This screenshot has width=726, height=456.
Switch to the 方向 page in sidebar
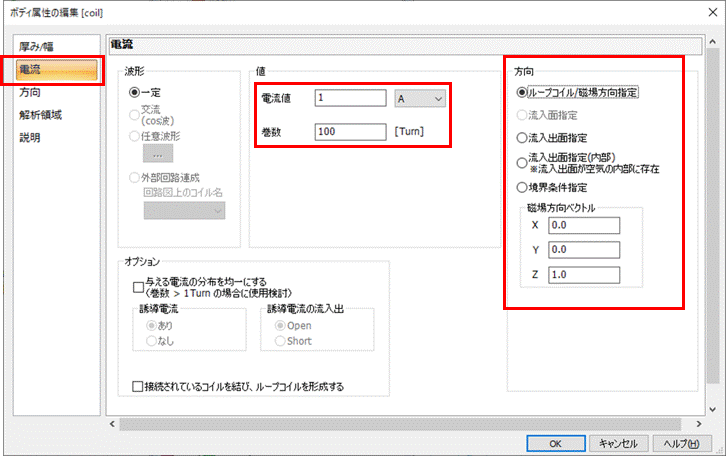[x=31, y=92]
